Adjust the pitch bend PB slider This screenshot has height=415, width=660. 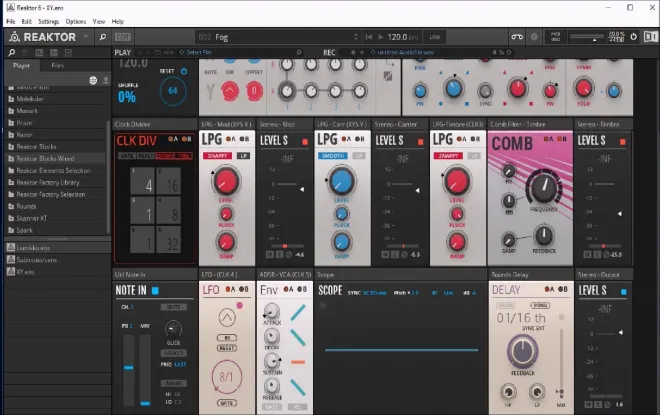click(x=128, y=367)
